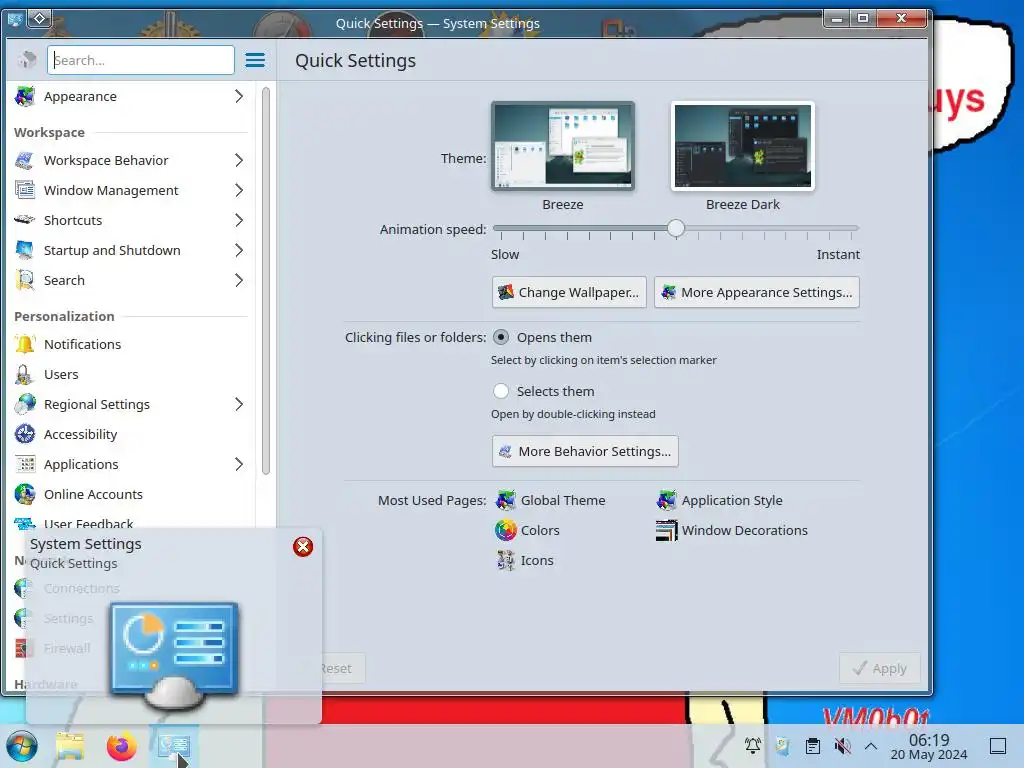This screenshot has height=768, width=1024.
Task: Toggle keep-above pin icon in title bar
Action: (x=39, y=19)
